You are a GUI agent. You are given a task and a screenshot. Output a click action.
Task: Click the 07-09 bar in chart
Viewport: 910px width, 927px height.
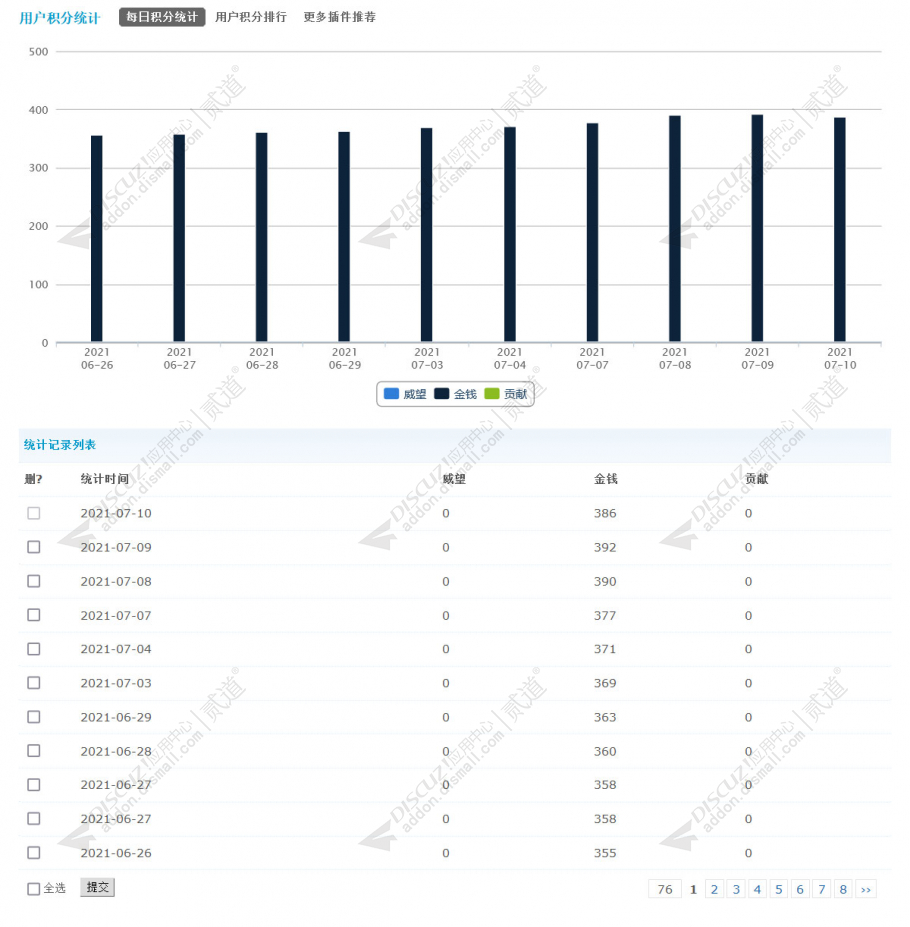(757, 228)
